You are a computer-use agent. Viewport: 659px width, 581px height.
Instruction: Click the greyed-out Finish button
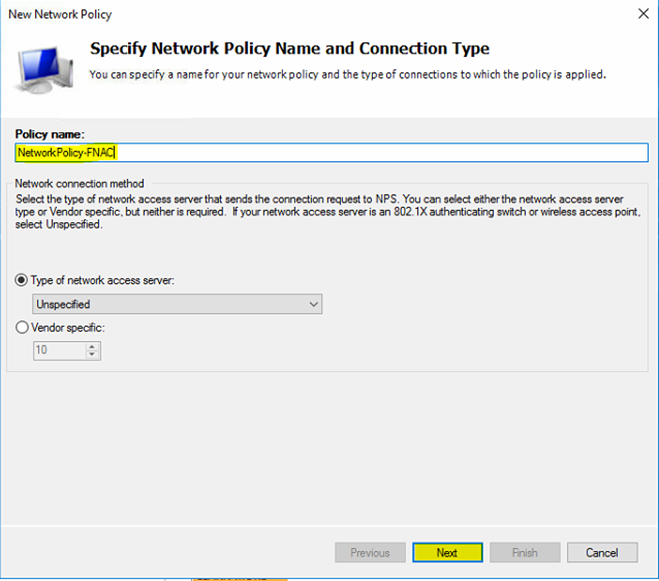524,552
